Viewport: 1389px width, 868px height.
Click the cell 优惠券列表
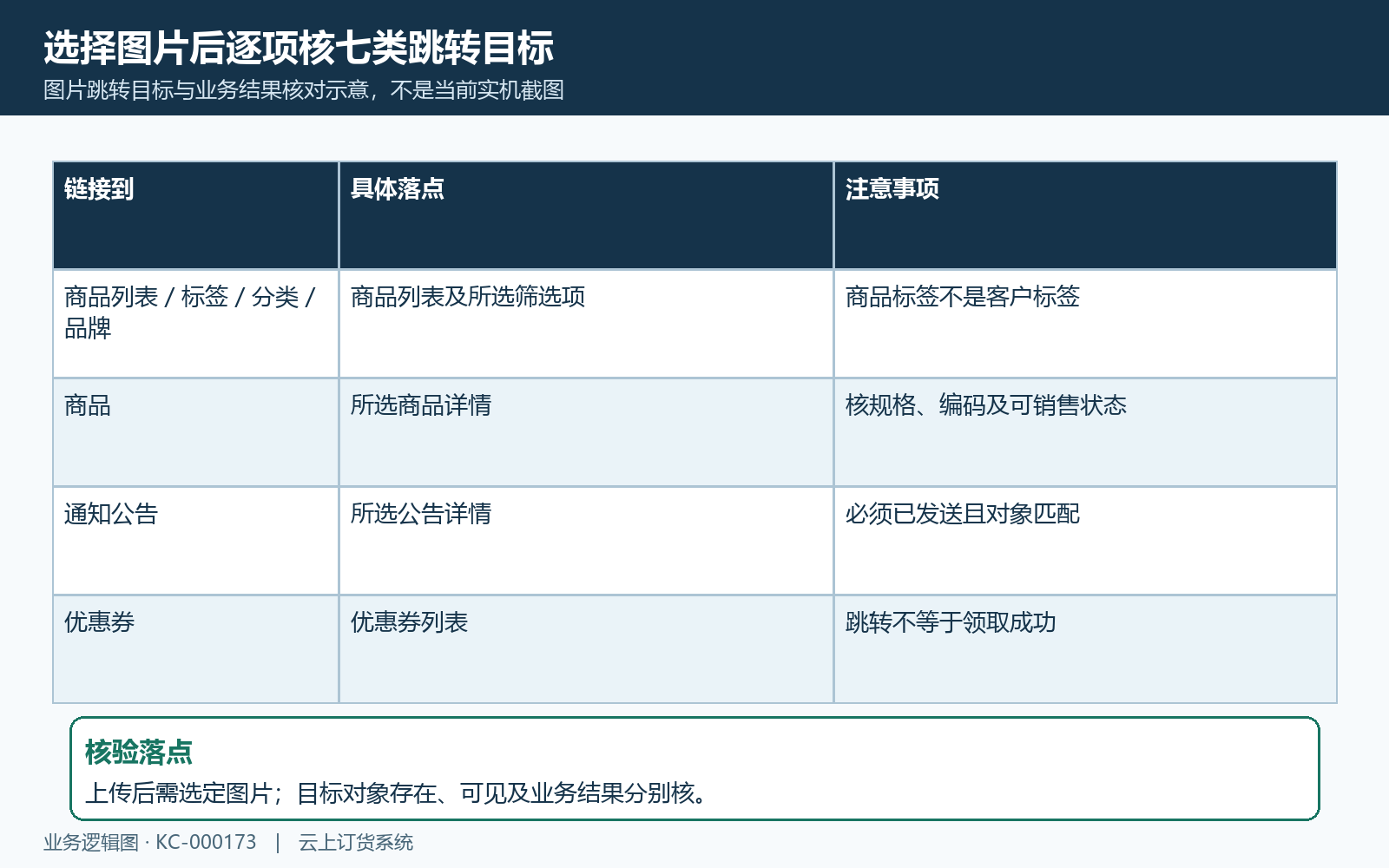pos(586,649)
